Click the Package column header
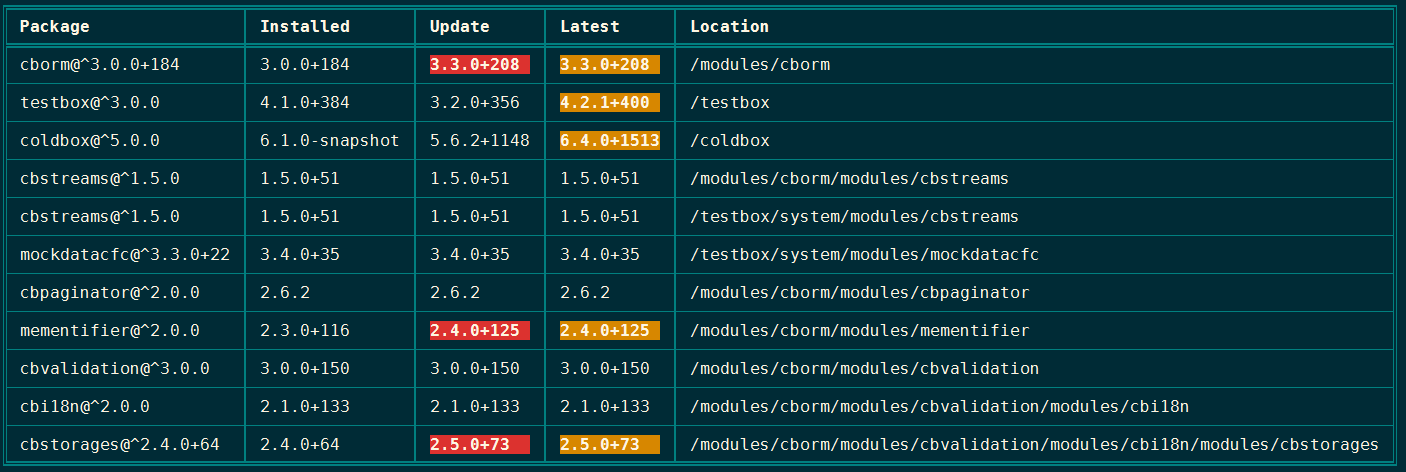The height and width of the screenshot is (472, 1406). tap(55, 27)
